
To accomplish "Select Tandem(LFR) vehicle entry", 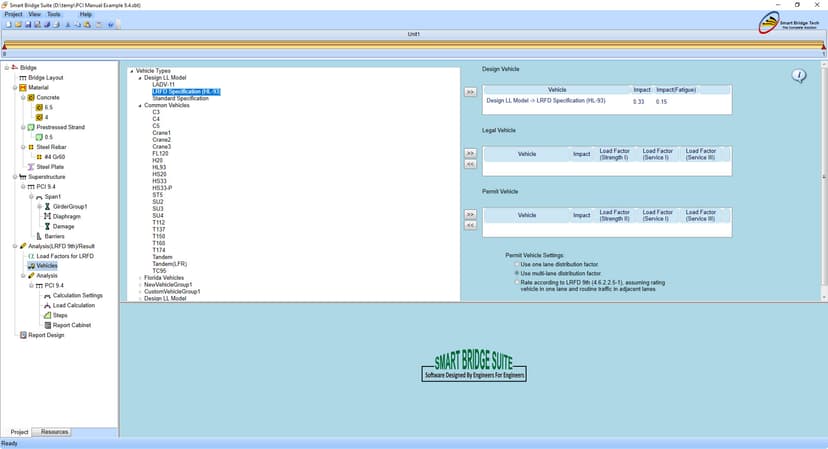I will click(169, 264).
